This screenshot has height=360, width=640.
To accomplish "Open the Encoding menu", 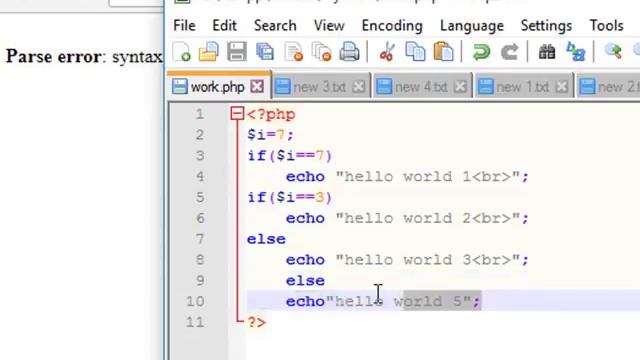I will [392, 26].
